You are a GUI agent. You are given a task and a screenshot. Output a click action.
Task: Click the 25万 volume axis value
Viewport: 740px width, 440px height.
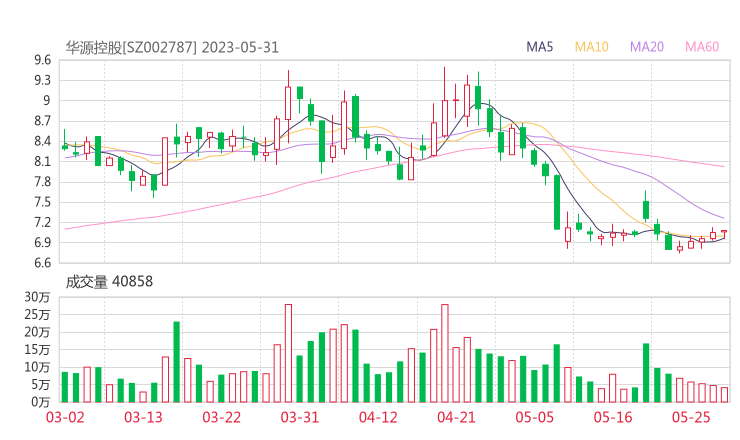tap(37, 314)
